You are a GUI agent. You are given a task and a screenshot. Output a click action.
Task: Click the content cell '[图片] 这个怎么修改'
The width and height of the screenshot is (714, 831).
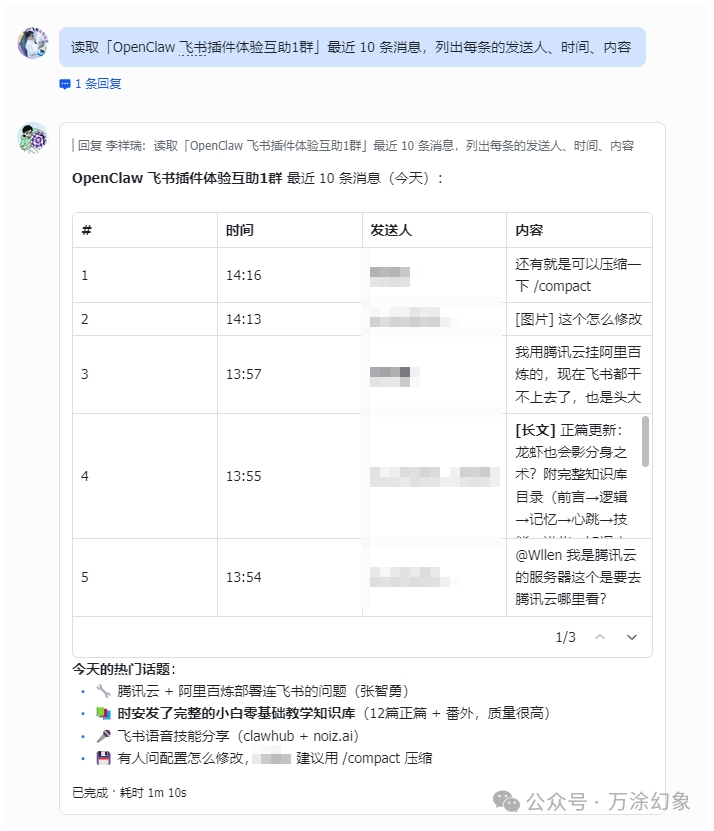(579, 319)
